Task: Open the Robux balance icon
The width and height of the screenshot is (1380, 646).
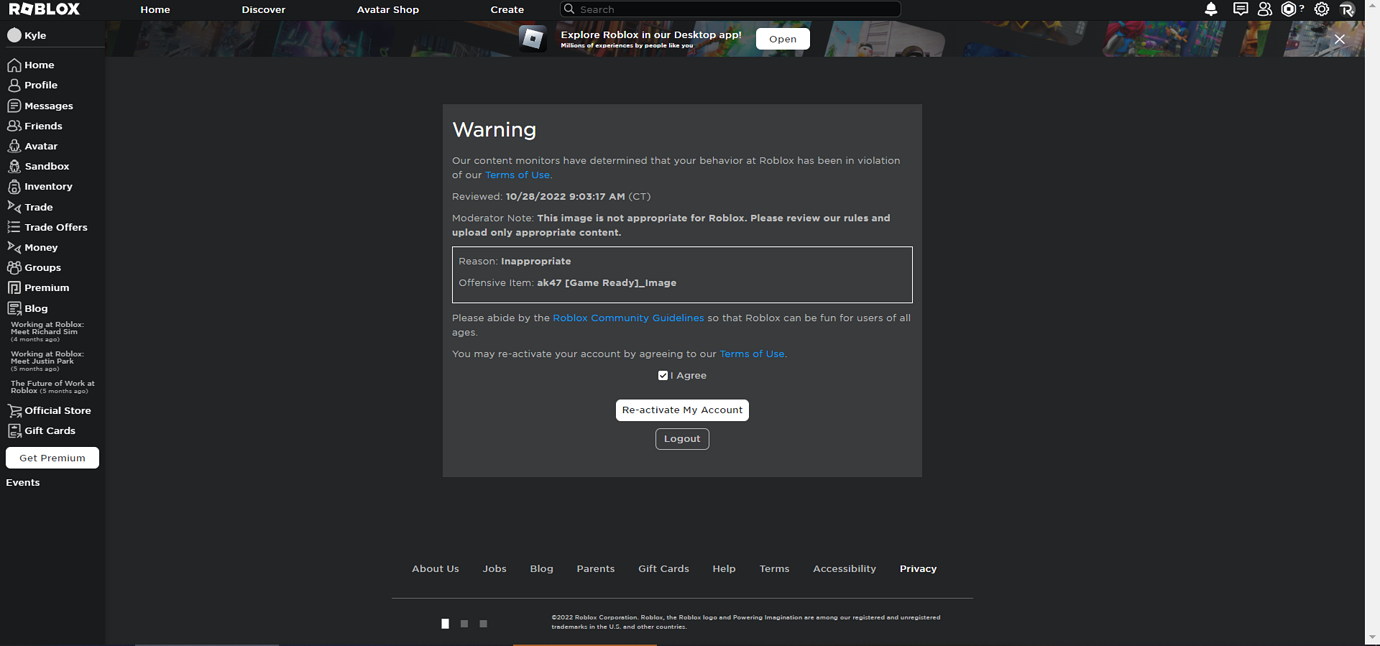Action: pos(1289,9)
